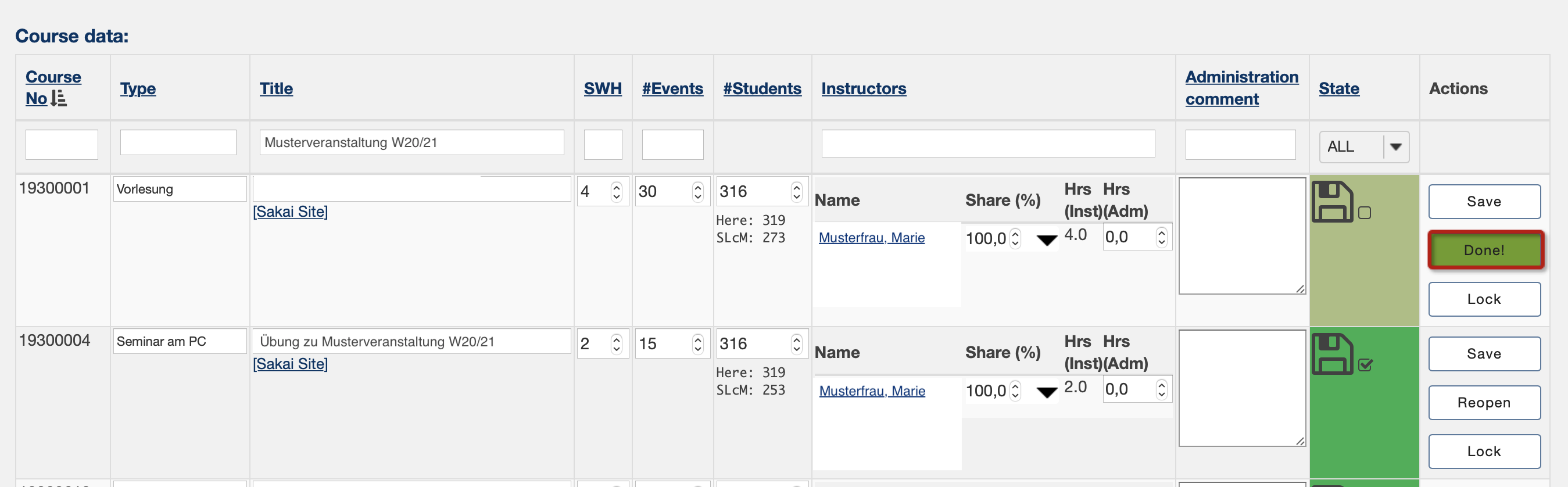Viewport: 1568px width, 487px height.
Task: Click Reopen for course 19300004
Action: coord(1484,402)
